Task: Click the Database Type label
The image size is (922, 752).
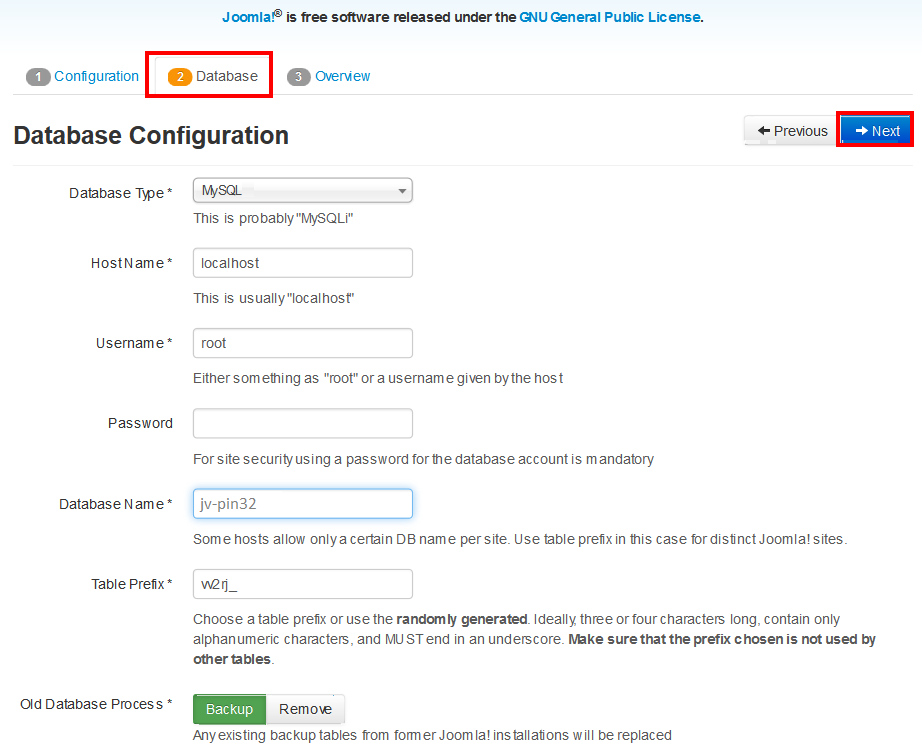Action: click(x=121, y=193)
